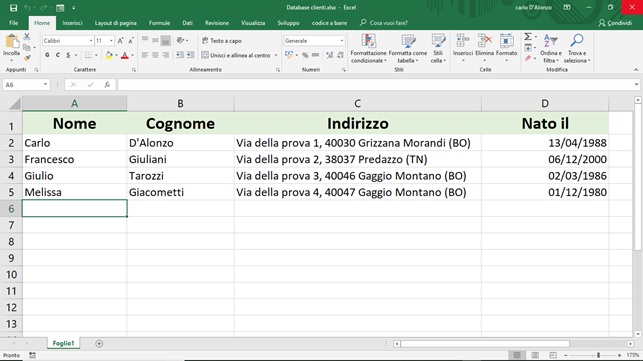Click the insert function fx button

107,85
